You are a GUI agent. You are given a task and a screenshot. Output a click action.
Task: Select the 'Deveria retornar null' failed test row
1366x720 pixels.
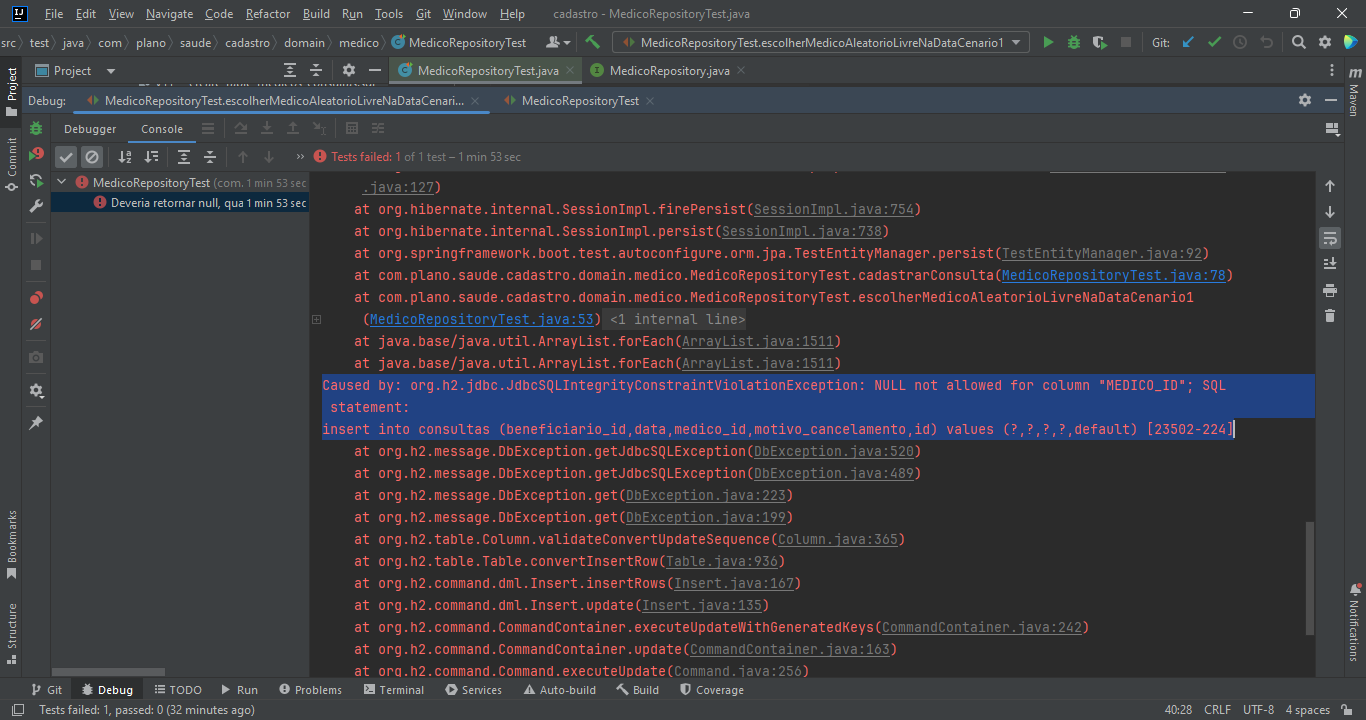(181, 203)
